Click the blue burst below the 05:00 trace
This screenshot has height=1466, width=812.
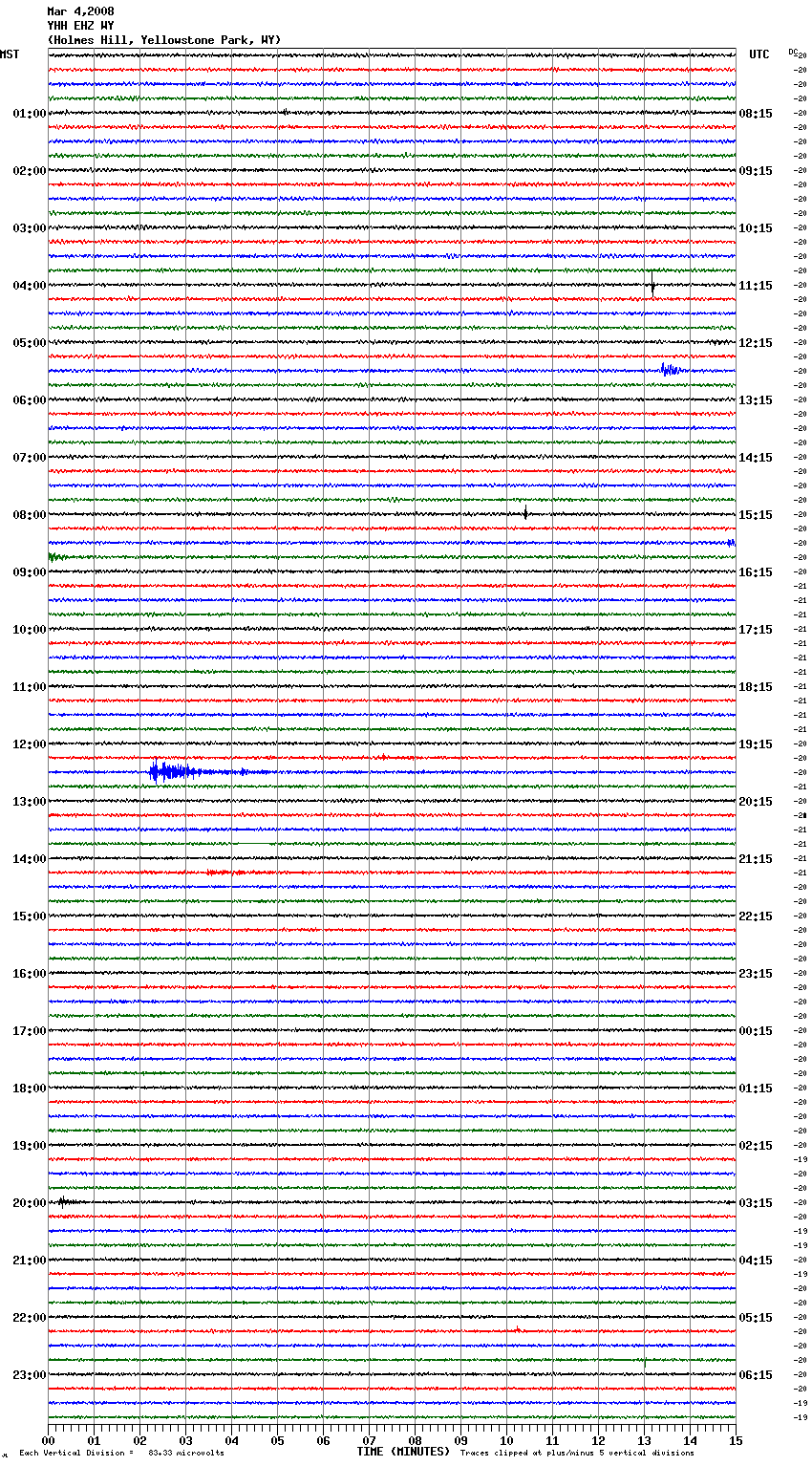[671, 370]
